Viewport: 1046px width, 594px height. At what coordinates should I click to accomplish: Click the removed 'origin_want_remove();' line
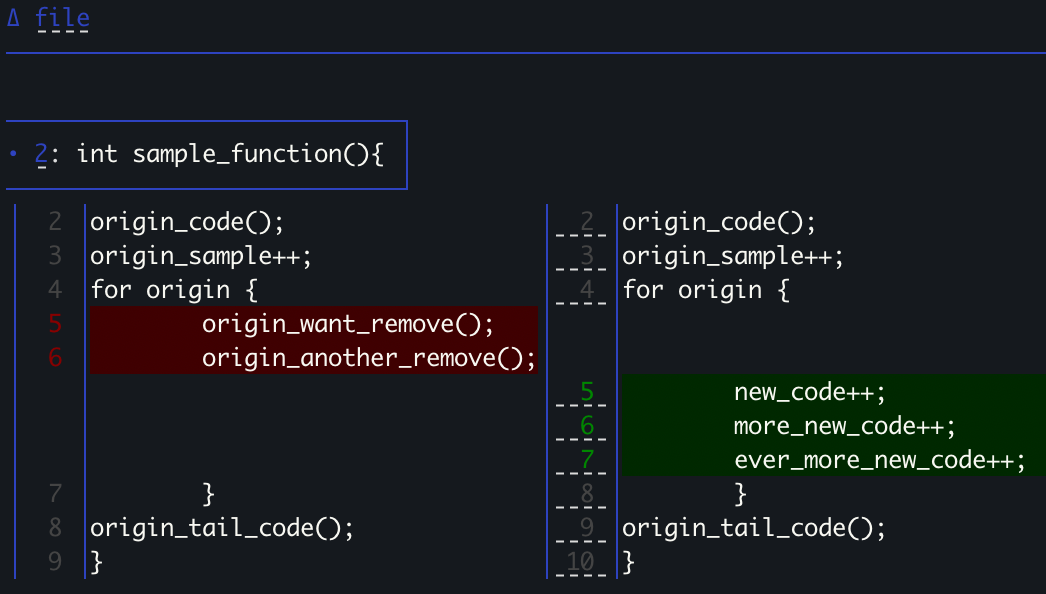pyautogui.click(x=348, y=324)
